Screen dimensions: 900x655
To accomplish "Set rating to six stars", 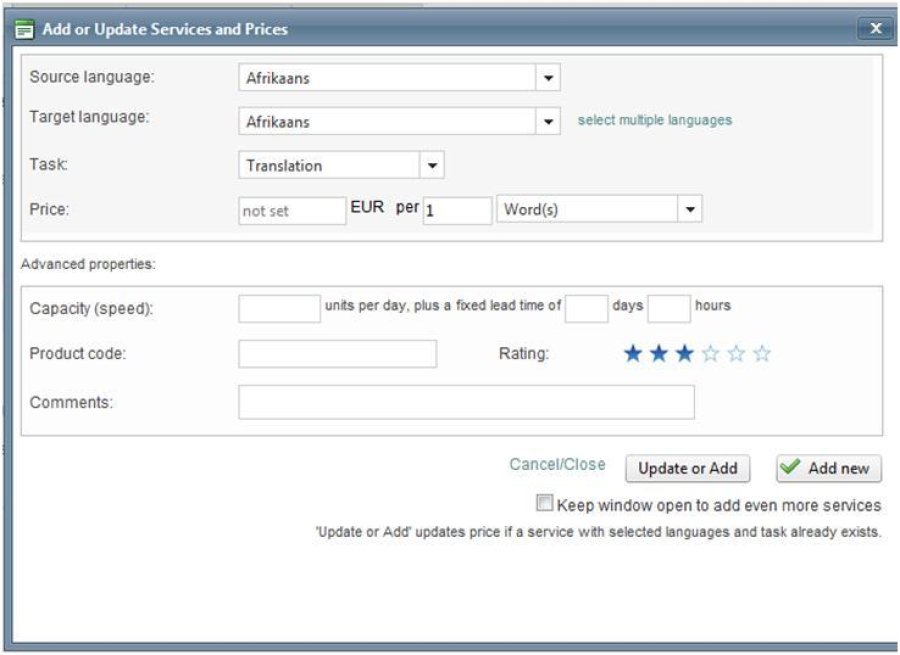I will tap(762, 354).
